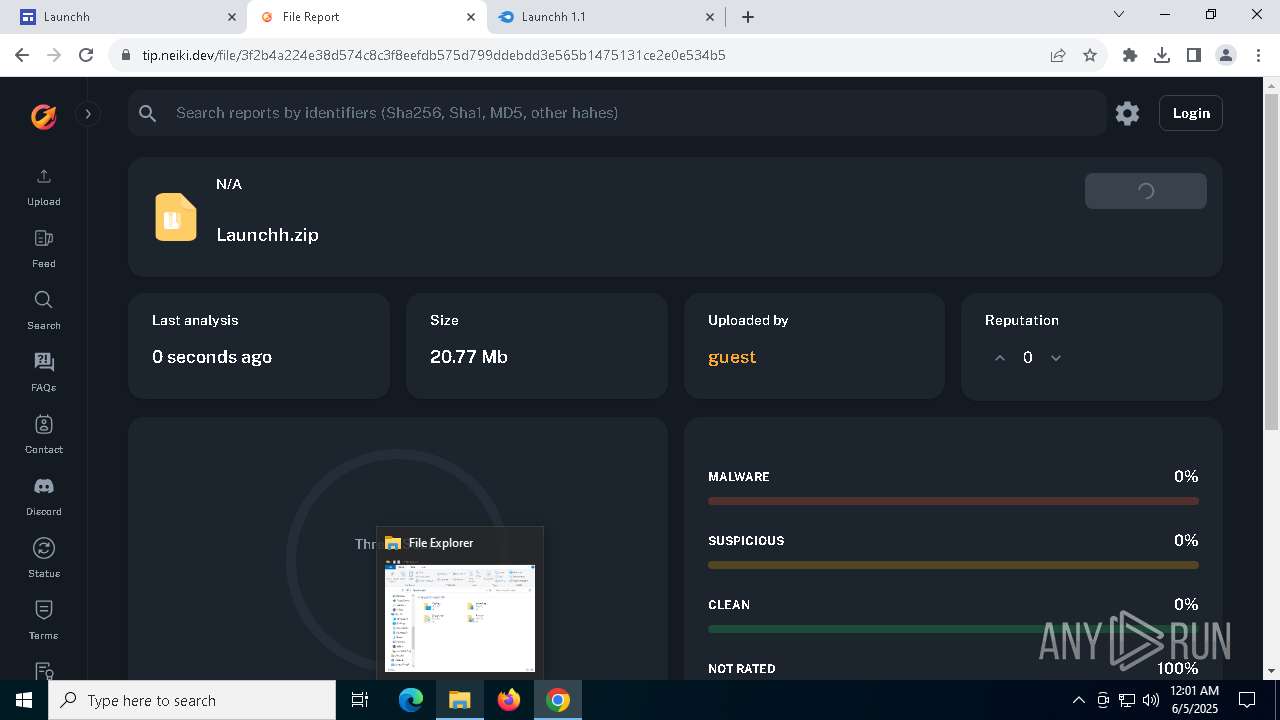Click the yellow zip file icon
This screenshot has width=1280, height=720.
(x=176, y=217)
